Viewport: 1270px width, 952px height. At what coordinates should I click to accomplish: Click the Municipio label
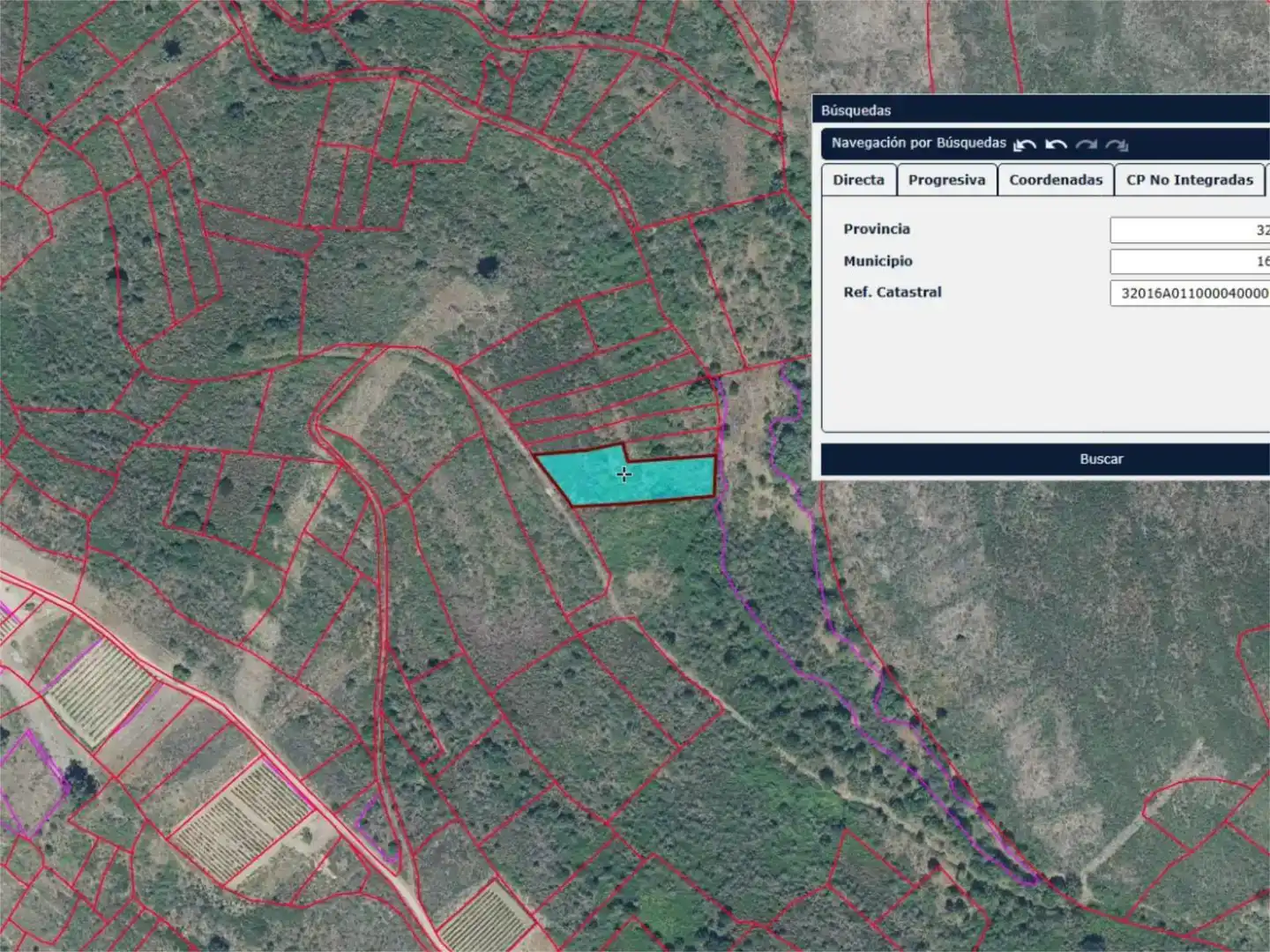878,261
